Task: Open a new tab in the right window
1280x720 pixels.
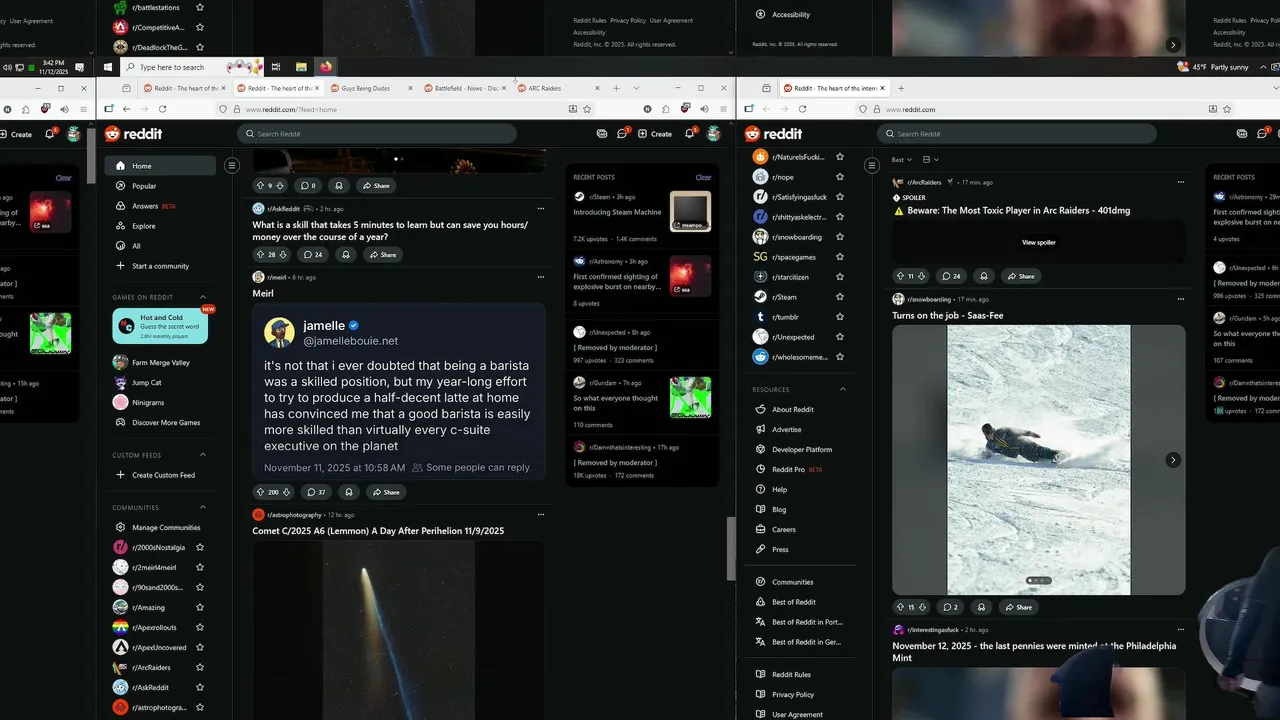Action: 901,88
